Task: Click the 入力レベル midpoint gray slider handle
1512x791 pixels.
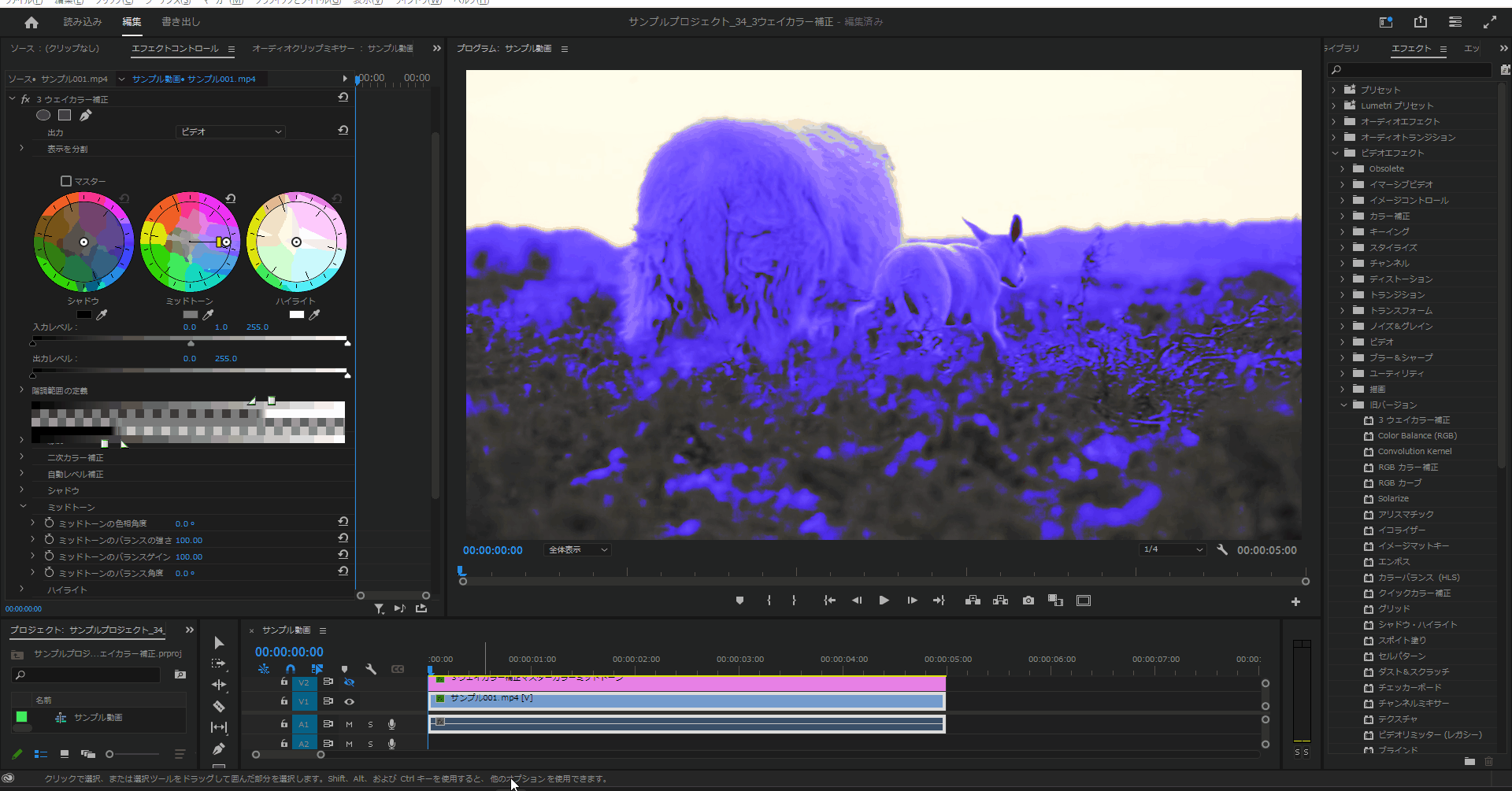Action: (191, 343)
